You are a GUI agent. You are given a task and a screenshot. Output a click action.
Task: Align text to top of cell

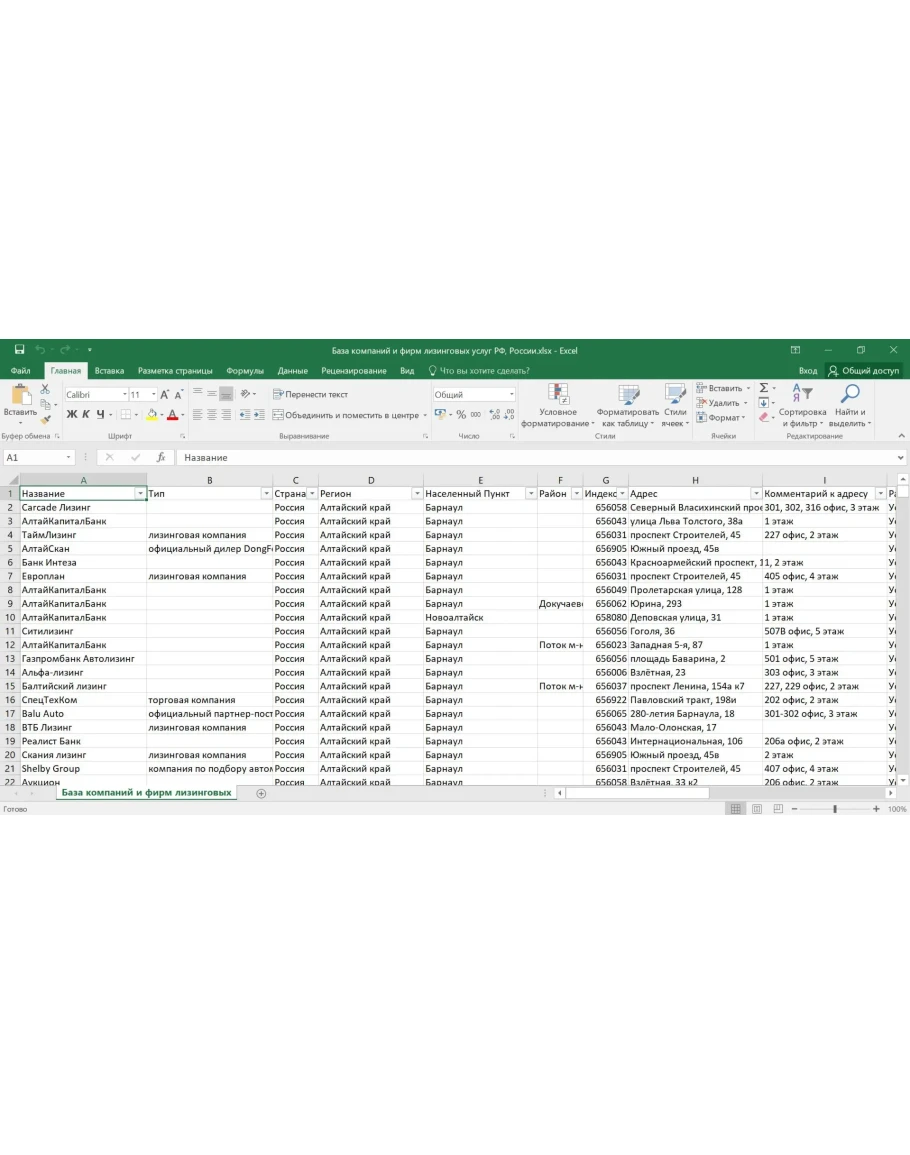[x=197, y=394]
